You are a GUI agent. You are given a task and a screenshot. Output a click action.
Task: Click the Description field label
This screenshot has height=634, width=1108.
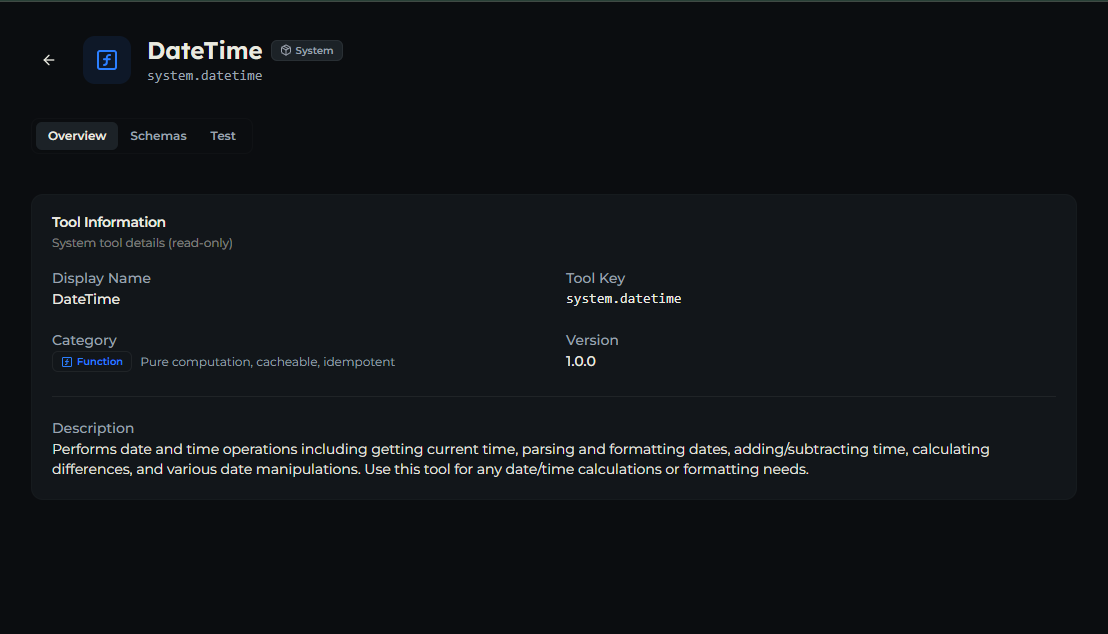(x=93, y=428)
